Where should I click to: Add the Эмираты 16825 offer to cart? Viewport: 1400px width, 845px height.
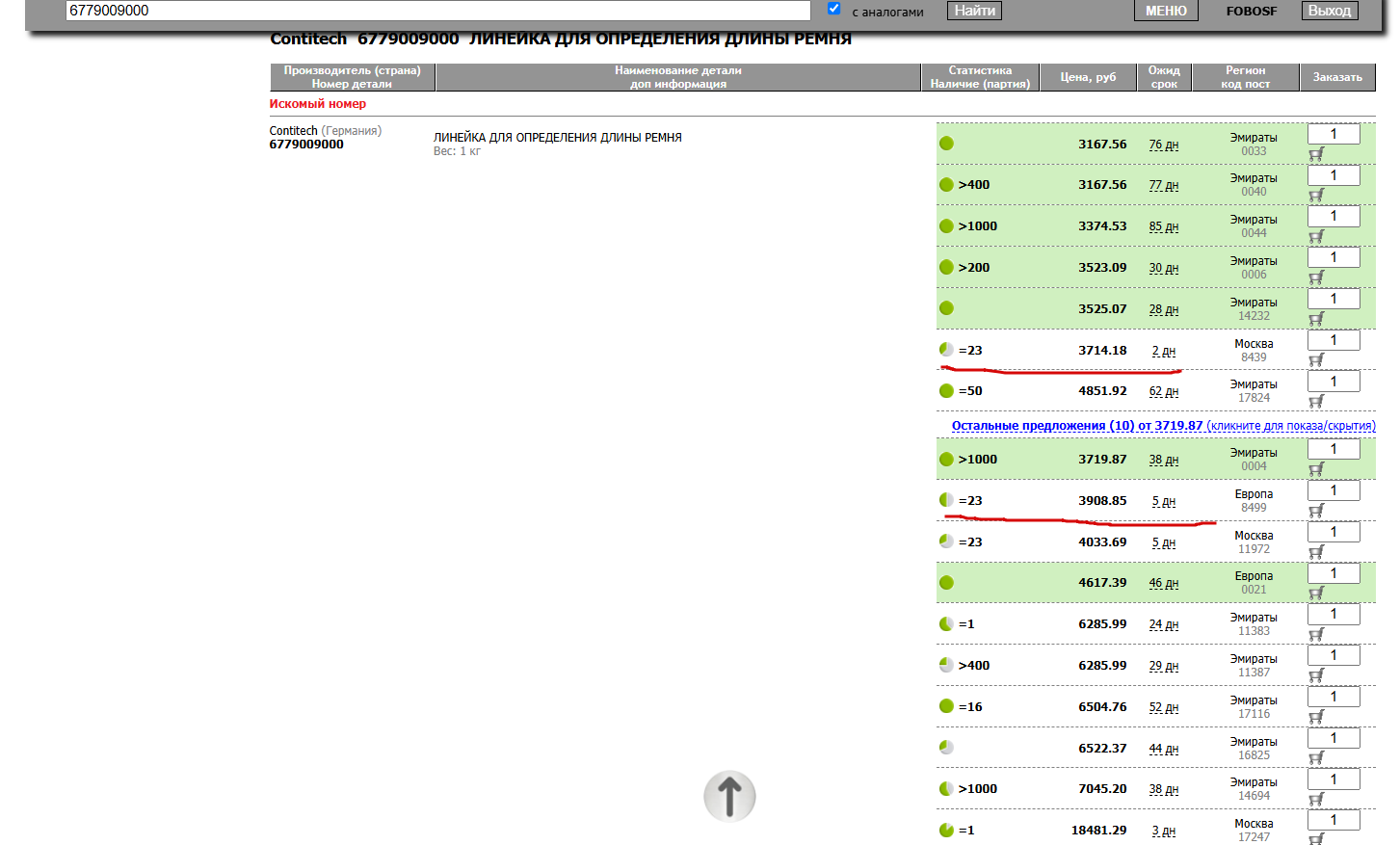pyautogui.click(x=1316, y=757)
